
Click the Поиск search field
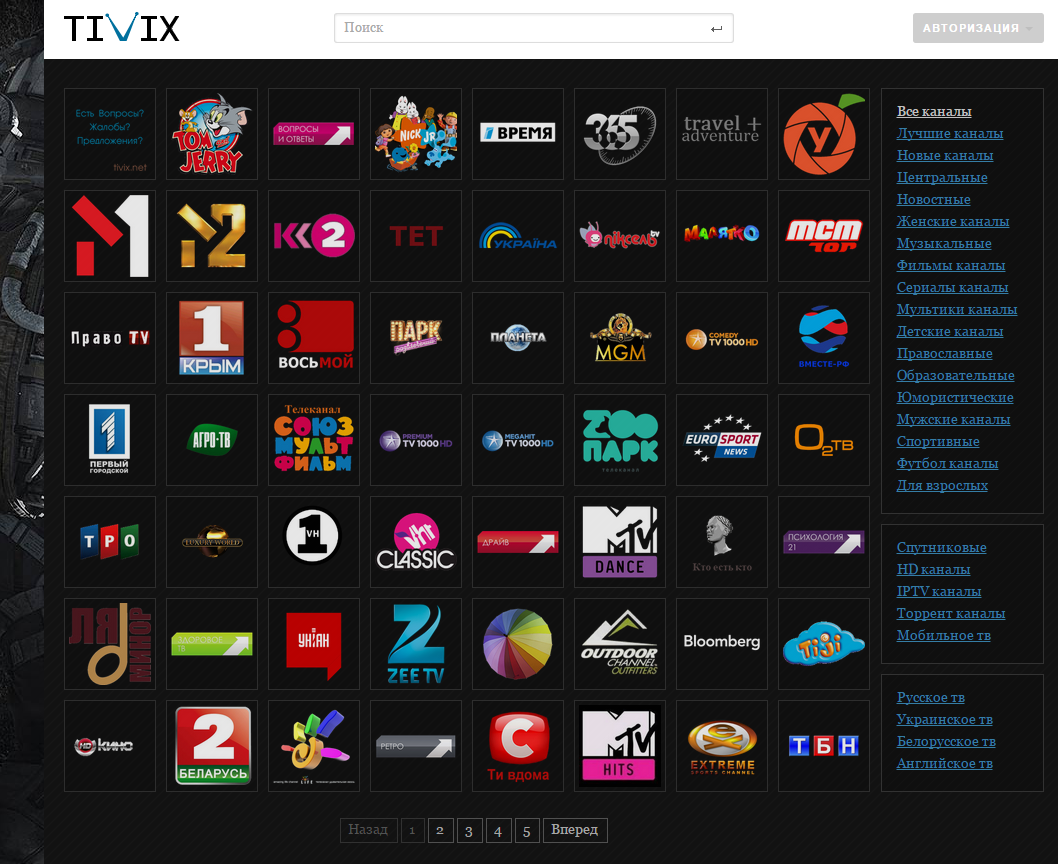(x=520, y=28)
